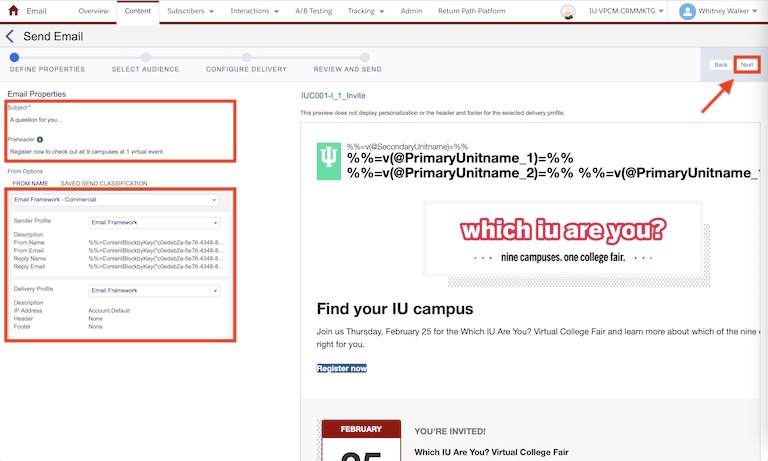Image resolution: width=768 pixels, height=461 pixels.
Task: Click the Define Properties step marker
Action: 14,57
